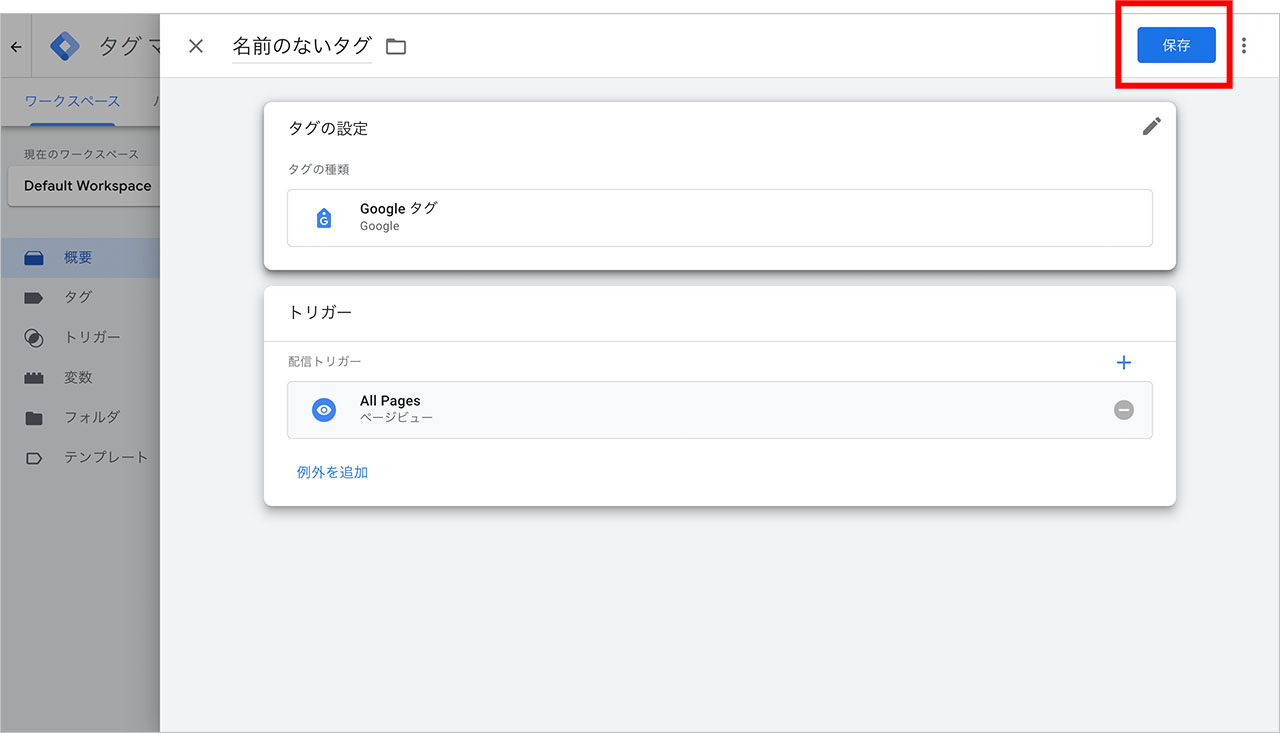Open the three-dot overflow menu
Viewport: 1280px width, 733px height.
tap(1243, 45)
